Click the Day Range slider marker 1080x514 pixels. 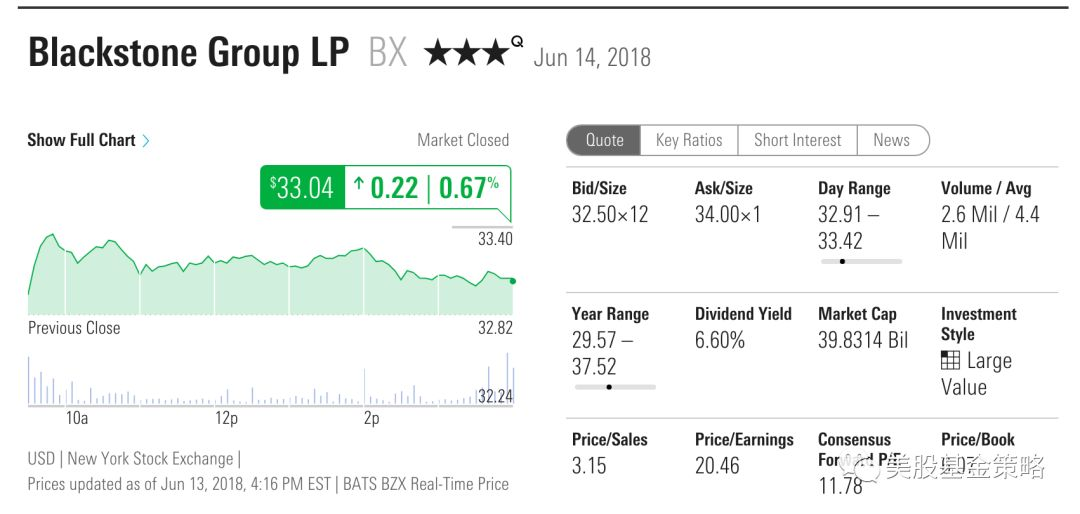(842, 261)
